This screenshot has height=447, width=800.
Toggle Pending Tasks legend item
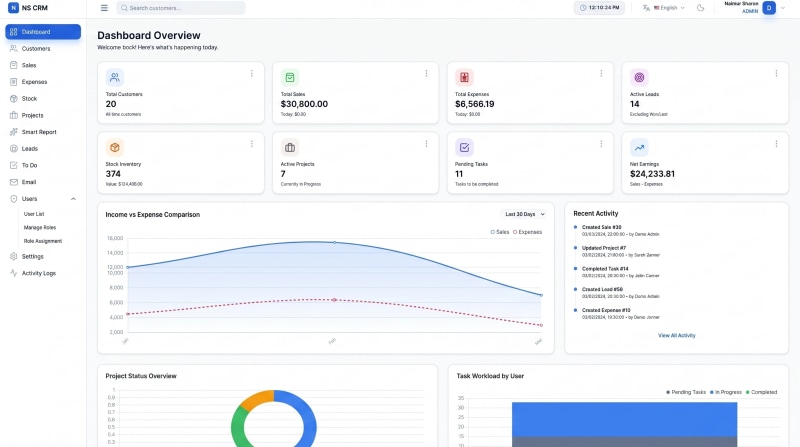[686, 392]
